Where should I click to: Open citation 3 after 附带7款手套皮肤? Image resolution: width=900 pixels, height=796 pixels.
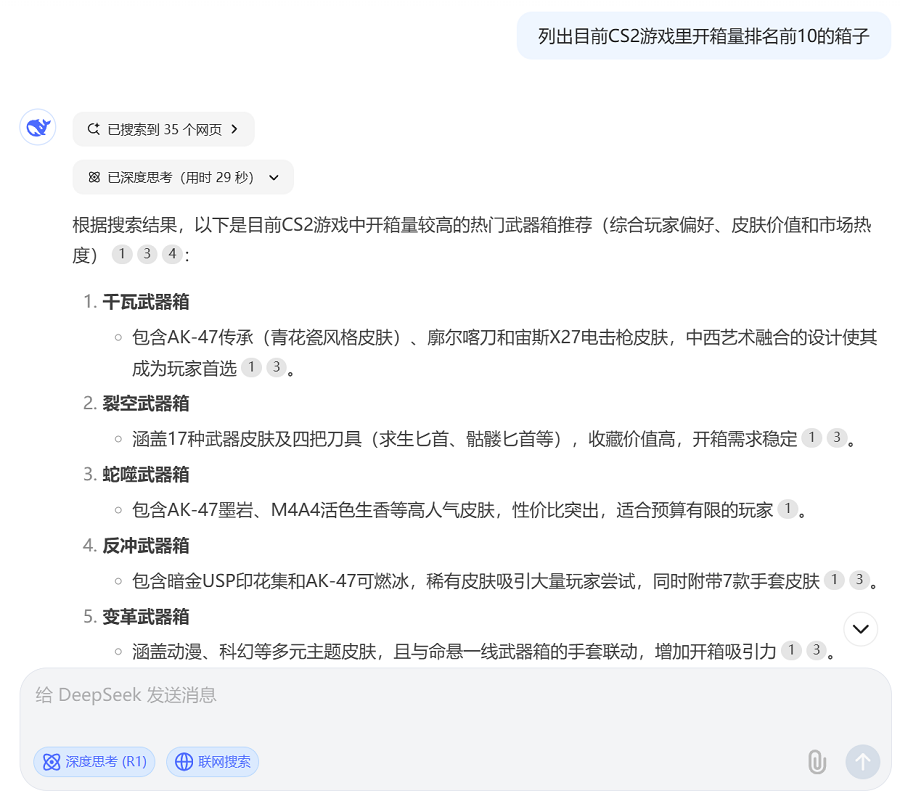click(859, 580)
